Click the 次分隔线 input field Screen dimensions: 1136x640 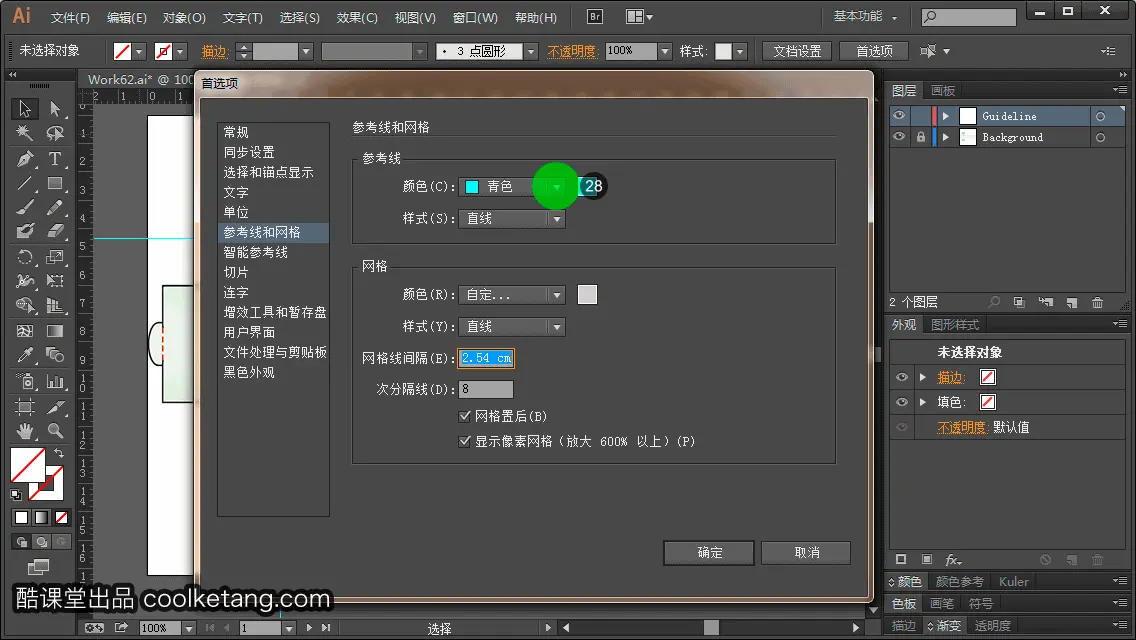(x=486, y=389)
